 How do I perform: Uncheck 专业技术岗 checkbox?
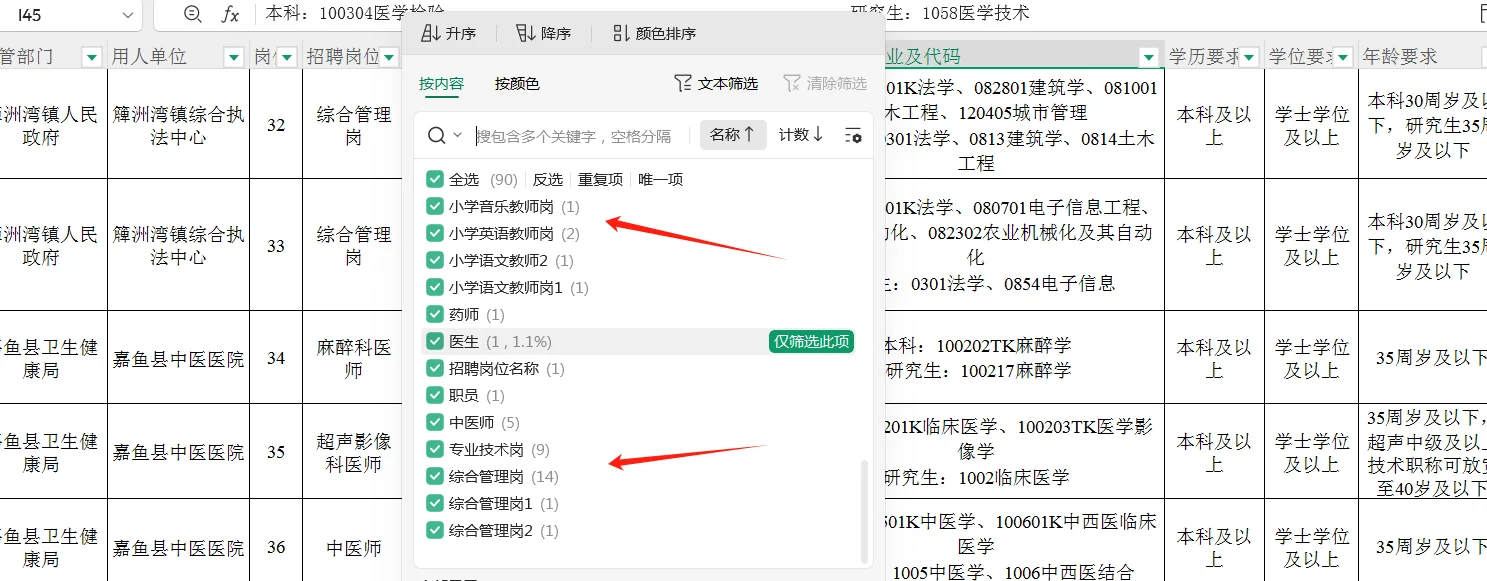tap(434, 449)
